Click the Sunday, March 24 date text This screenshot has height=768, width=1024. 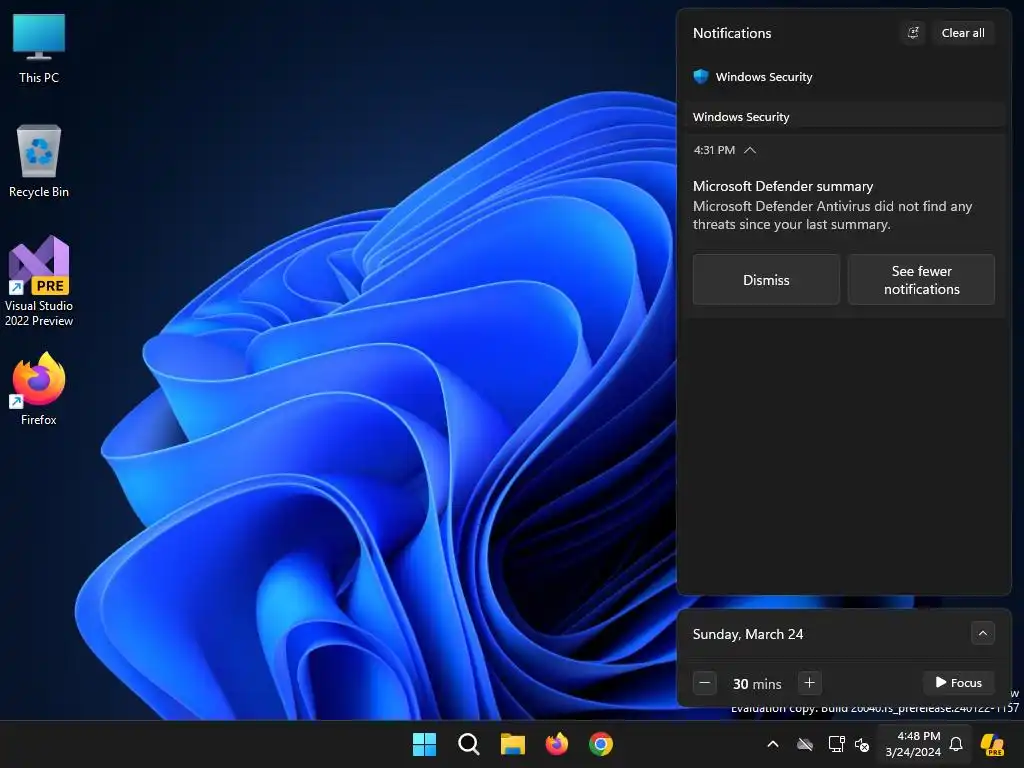pyautogui.click(x=748, y=634)
